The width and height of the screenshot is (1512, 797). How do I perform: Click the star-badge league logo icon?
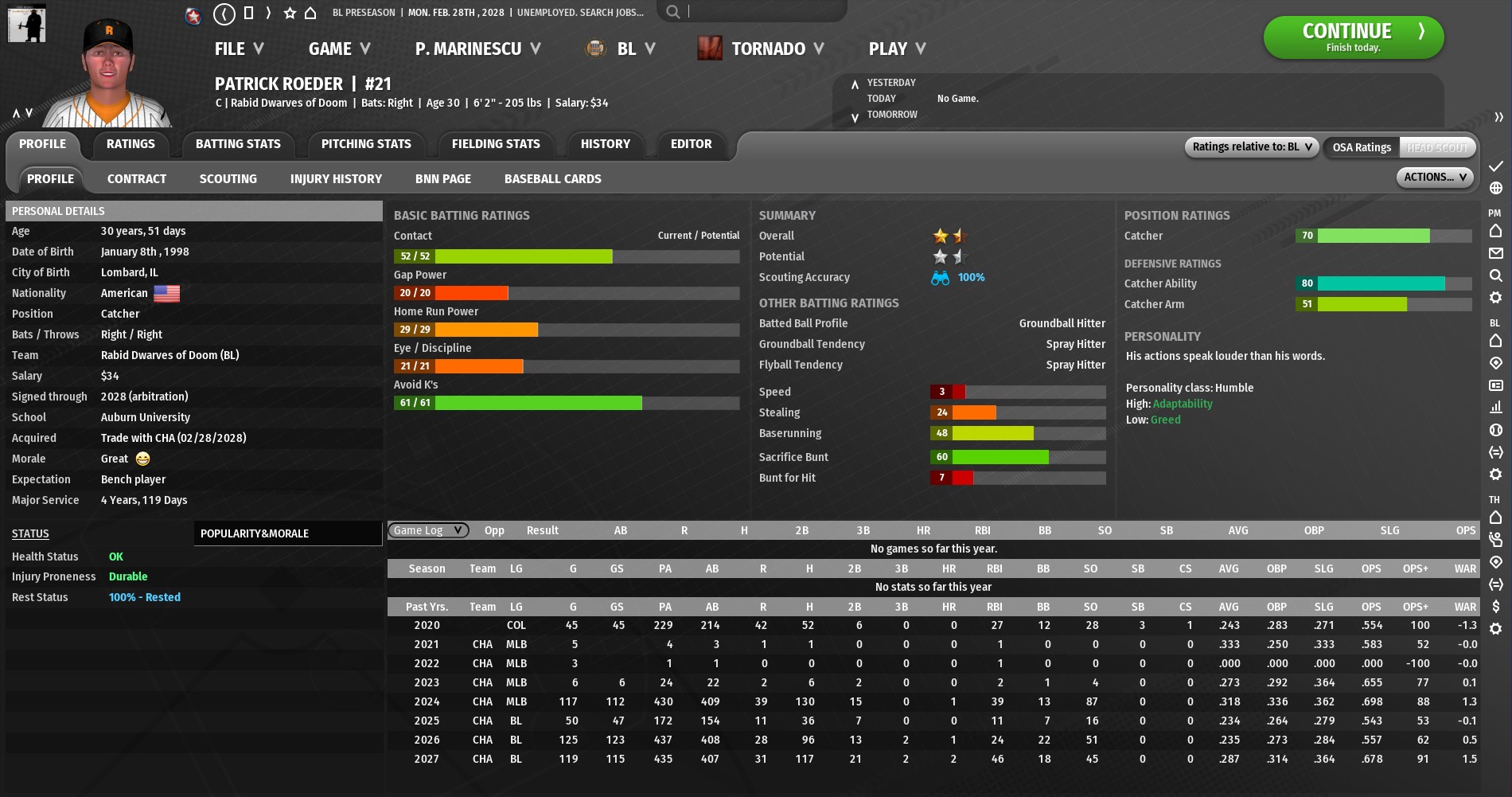(x=193, y=15)
